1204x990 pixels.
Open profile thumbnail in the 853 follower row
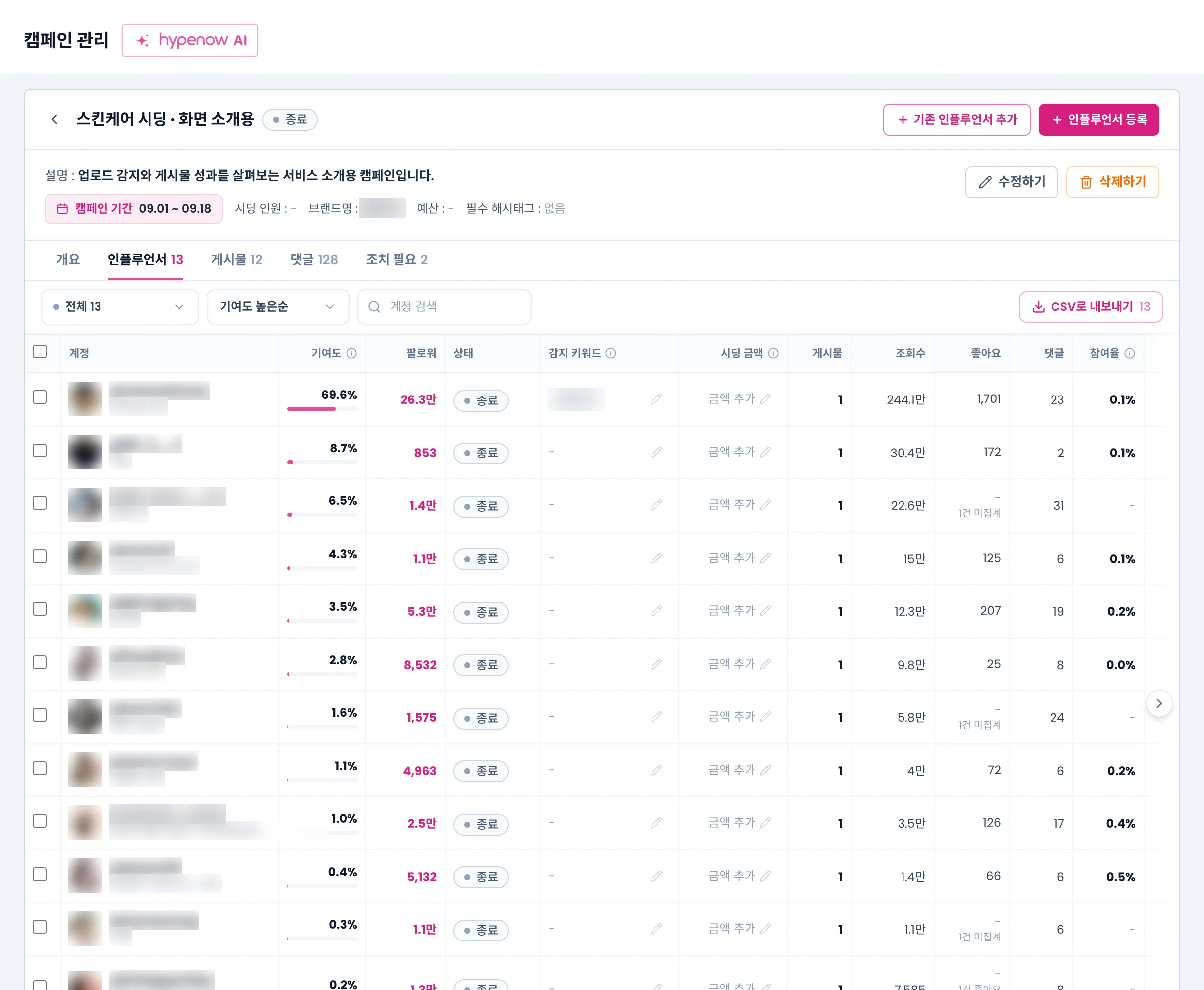[85, 452]
